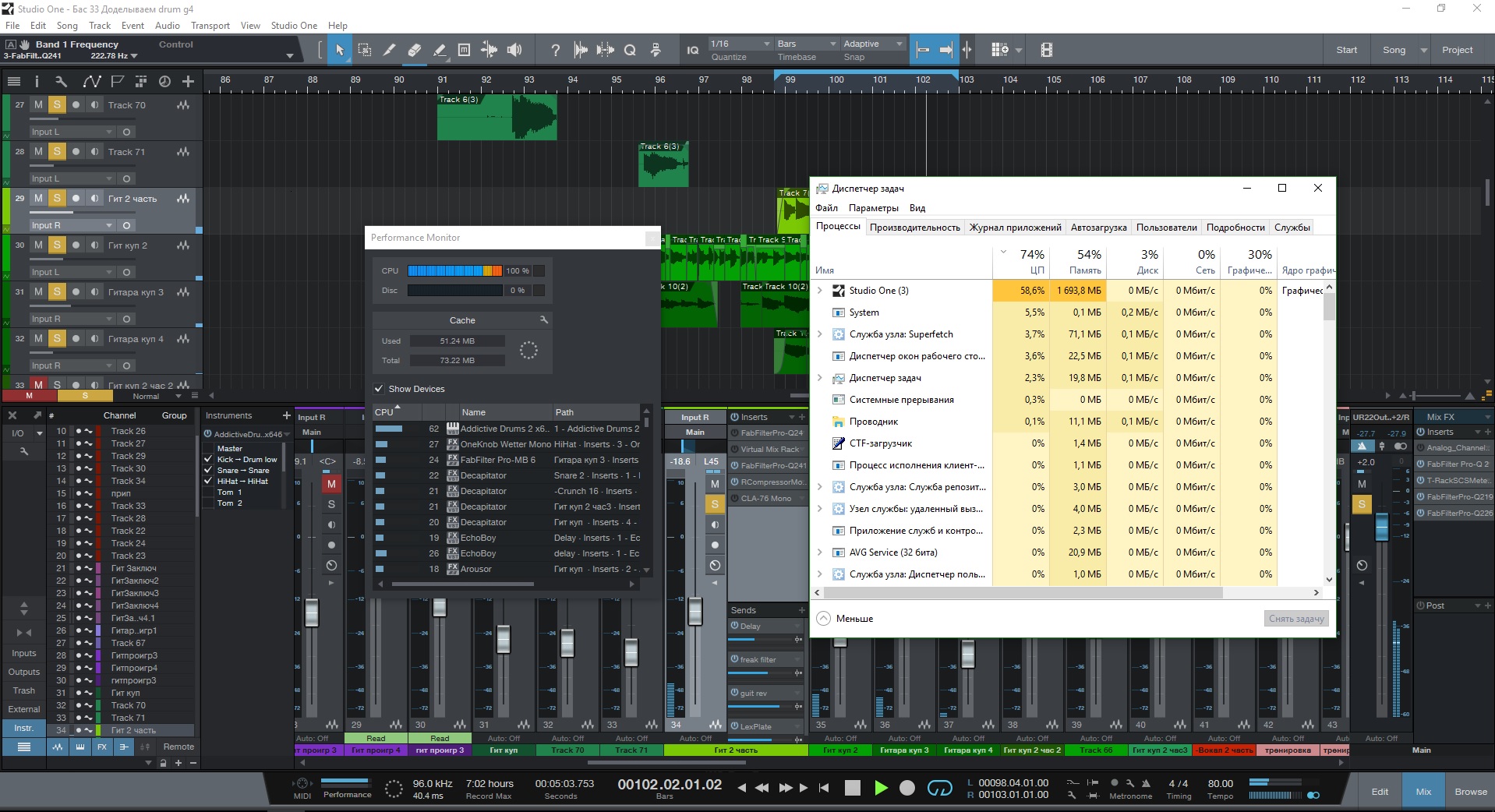Image resolution: width=1495 pixels, height=812 pixels.
Task: Open the video player film icon
Action: click(1046, 50)
